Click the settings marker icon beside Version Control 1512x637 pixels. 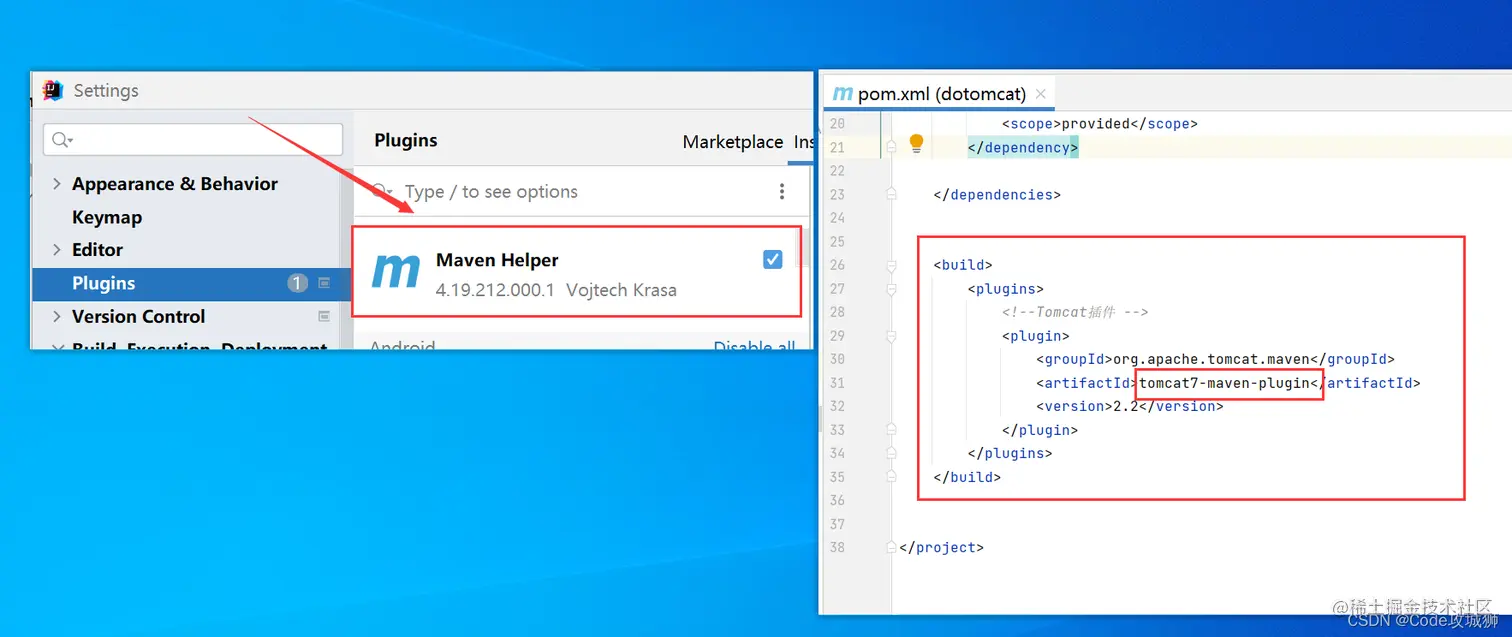coord(324,316)
